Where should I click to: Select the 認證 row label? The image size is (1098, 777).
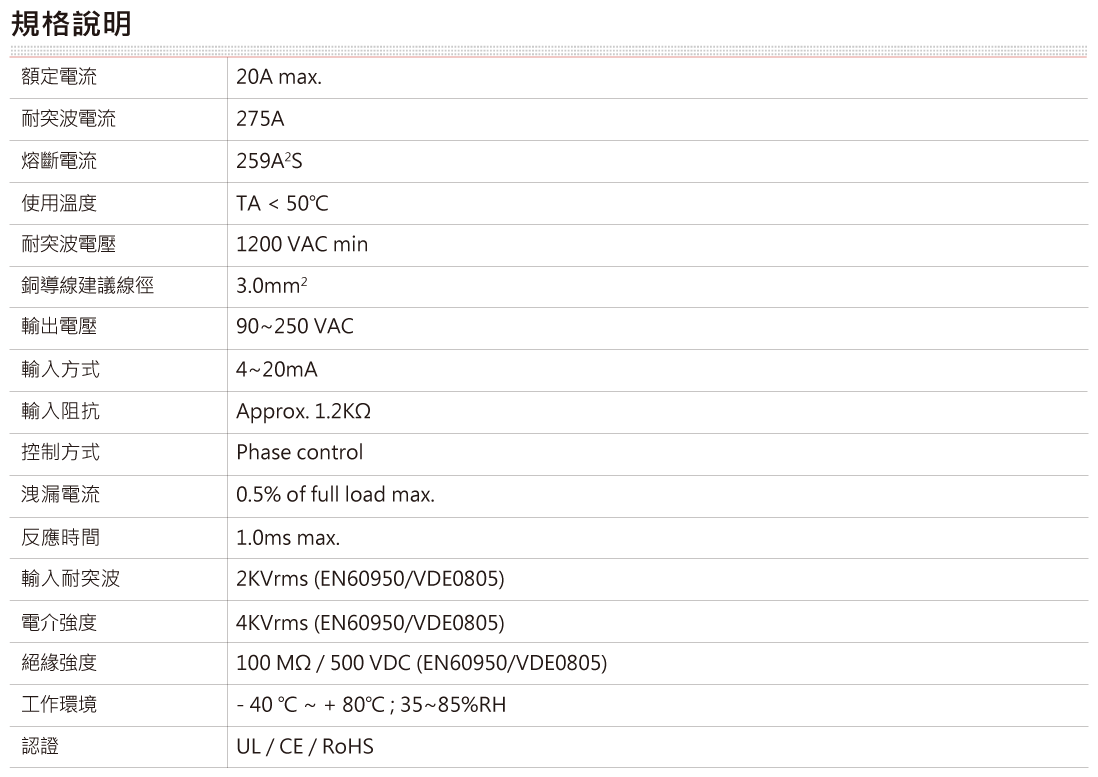pos(40,747)
